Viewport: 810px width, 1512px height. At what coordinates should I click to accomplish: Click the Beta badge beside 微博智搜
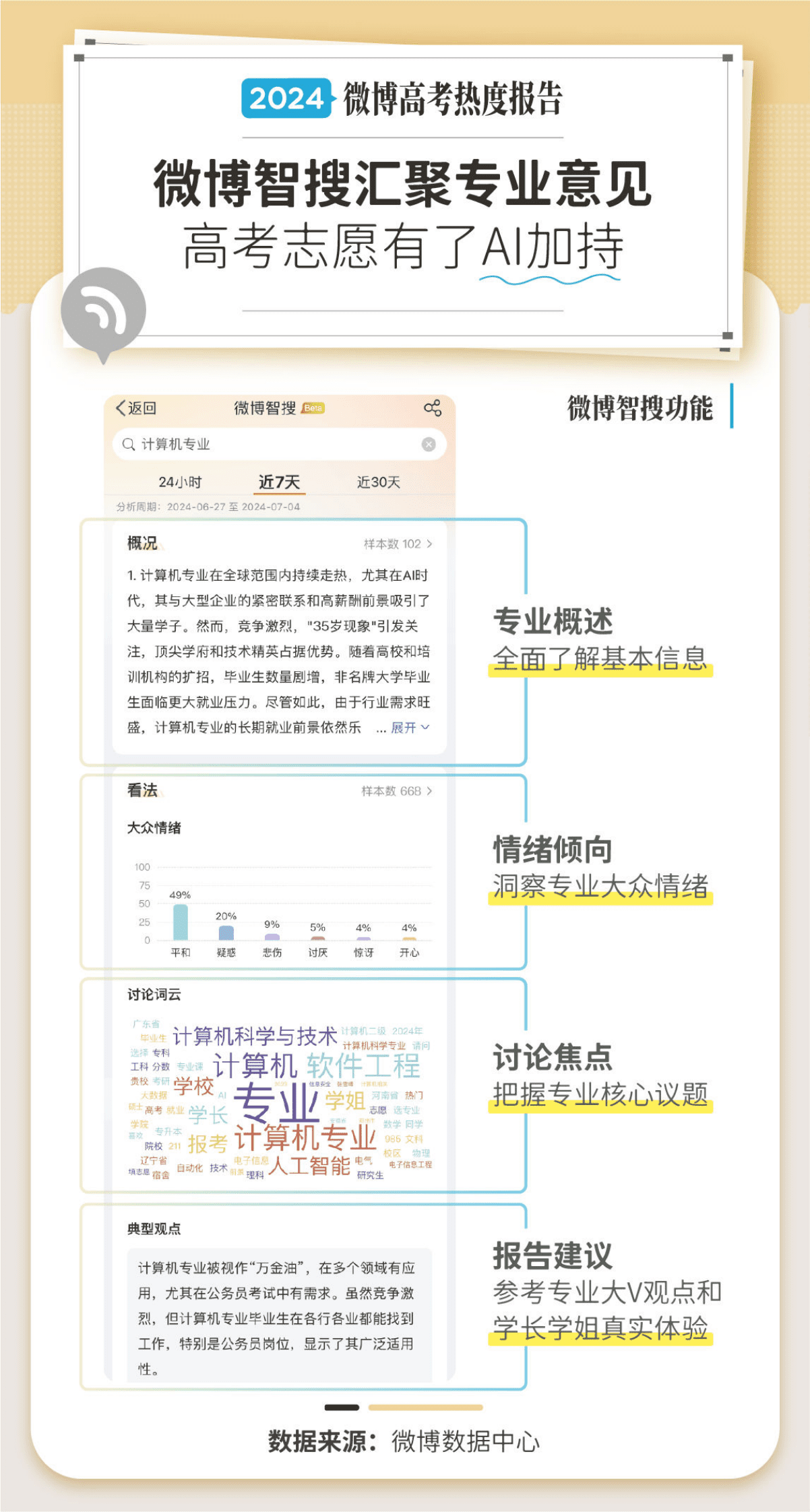pyautogui.click(x=313, y=408)
